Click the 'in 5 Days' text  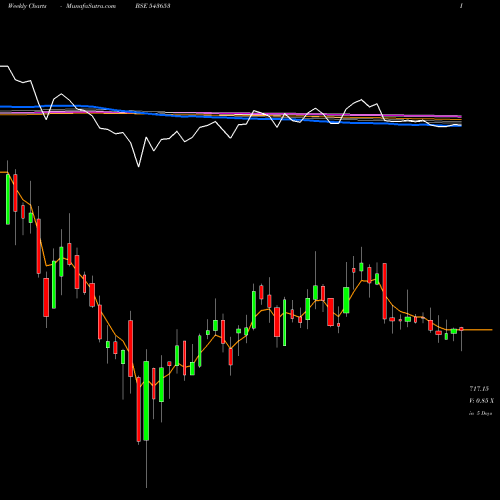click(x=480, y=413)
